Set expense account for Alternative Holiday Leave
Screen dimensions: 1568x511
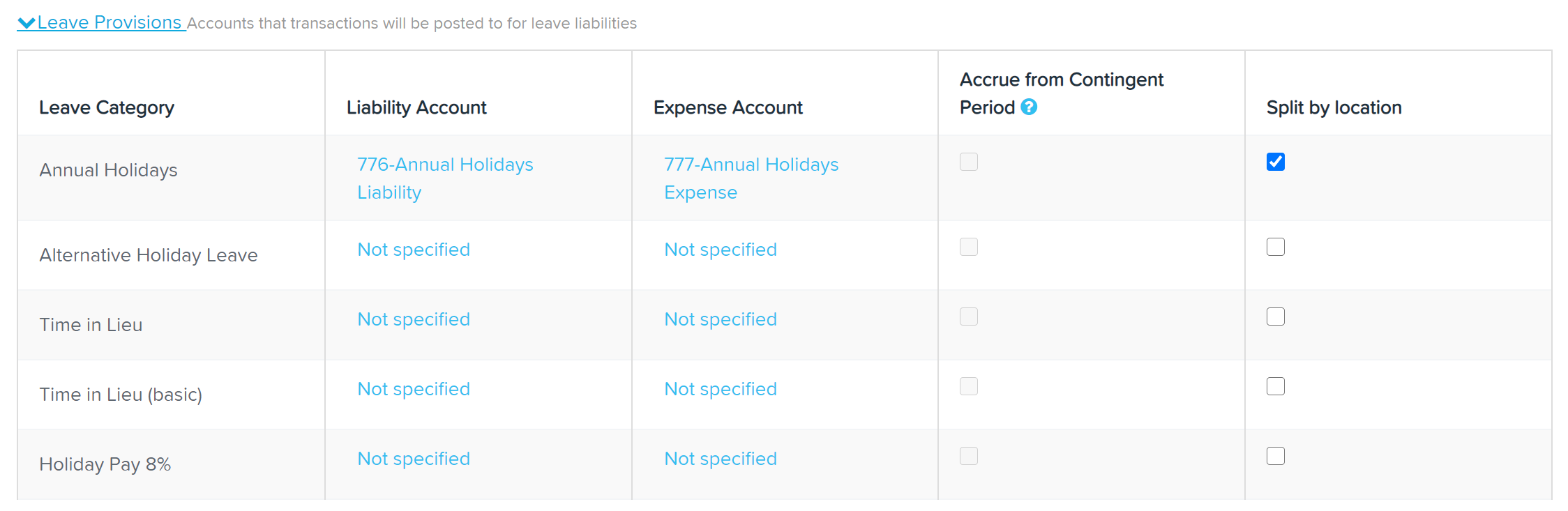pos(721,250)
